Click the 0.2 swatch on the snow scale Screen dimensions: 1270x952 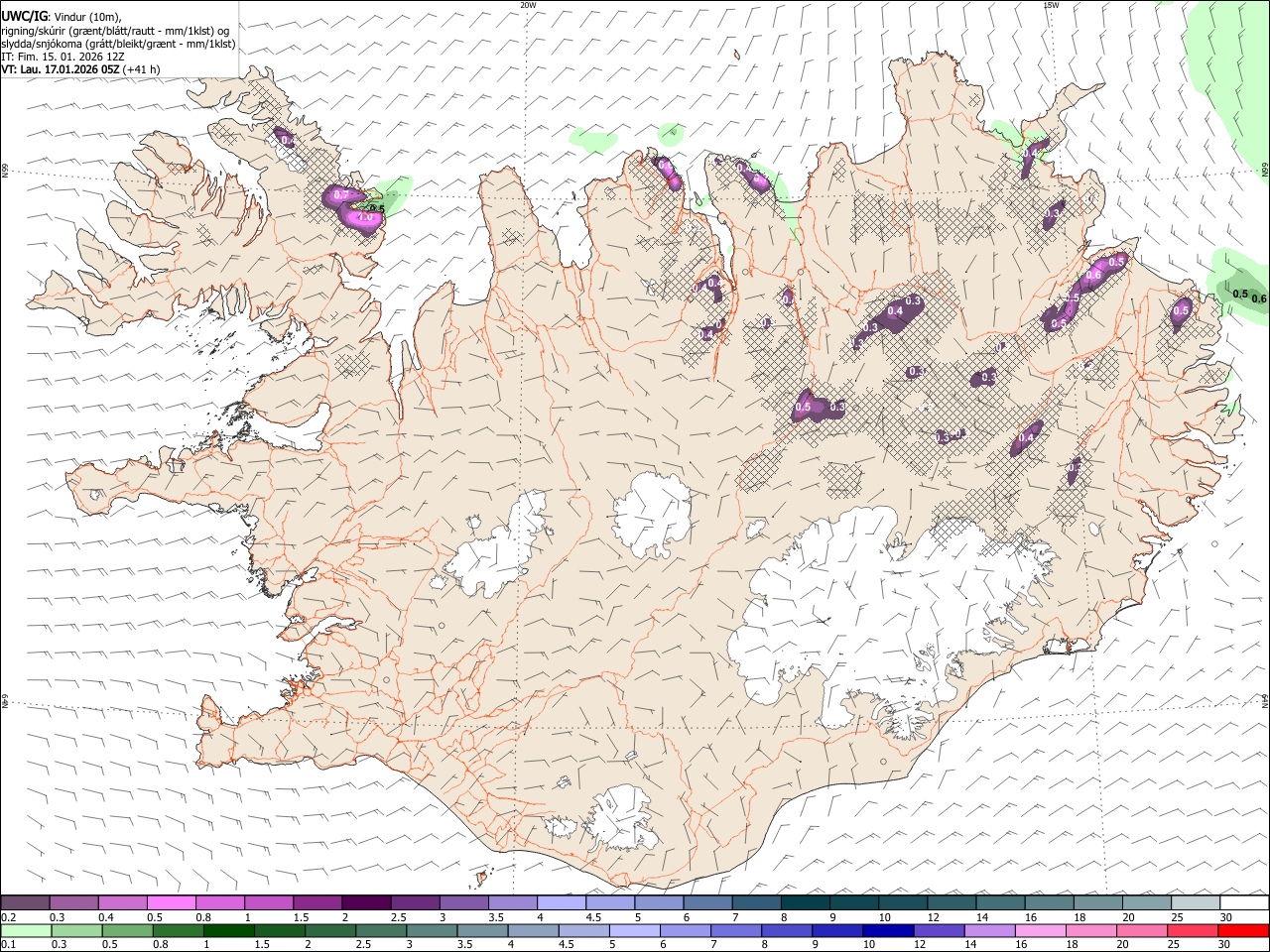(25, 903)
